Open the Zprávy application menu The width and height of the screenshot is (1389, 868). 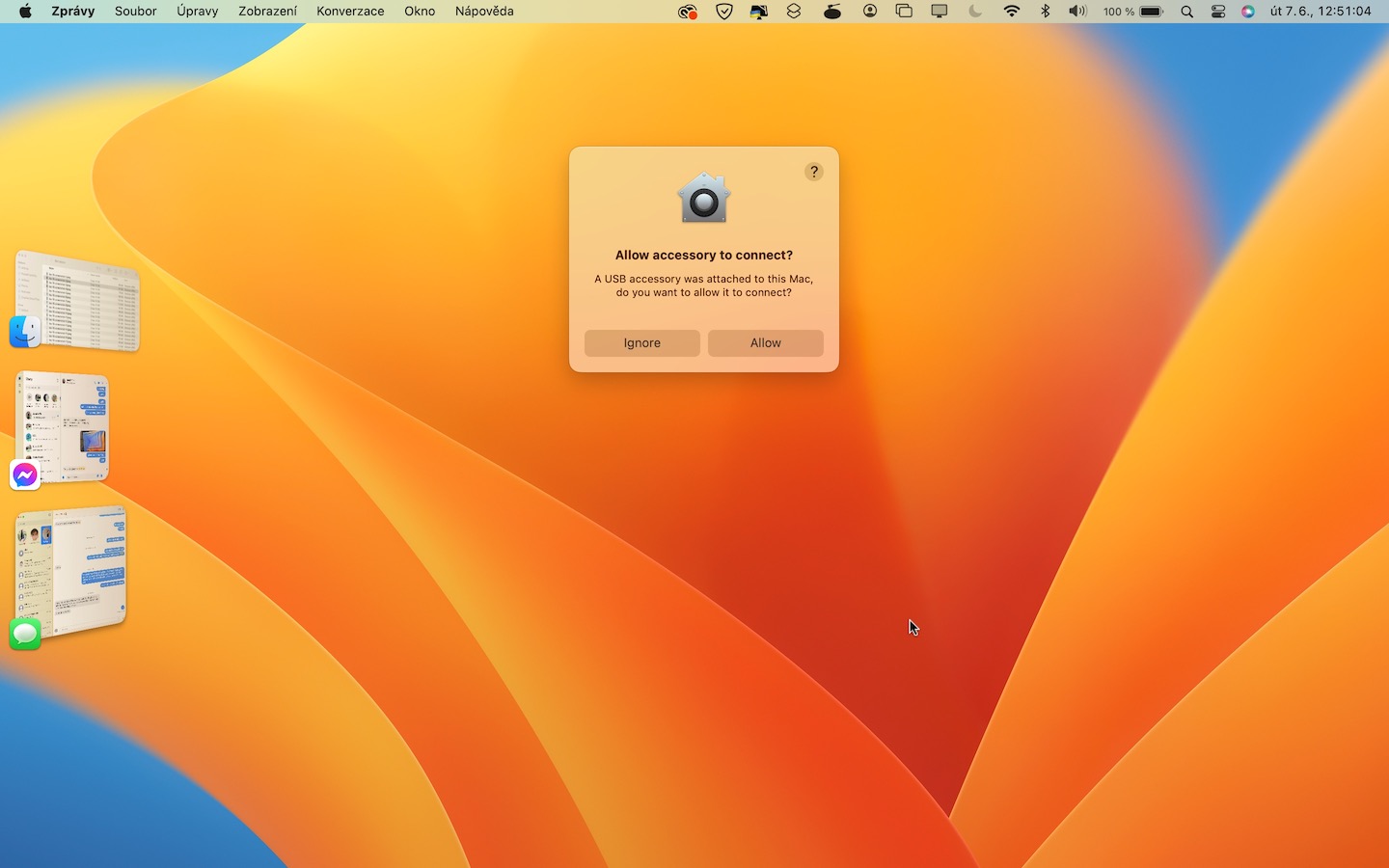(73, 12)
